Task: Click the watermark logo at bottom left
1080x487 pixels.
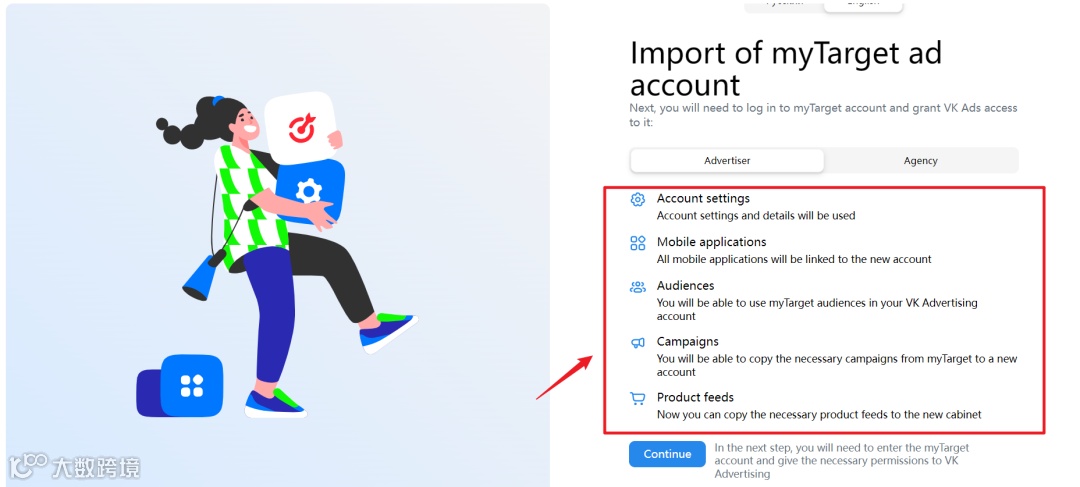Action: 74,466
